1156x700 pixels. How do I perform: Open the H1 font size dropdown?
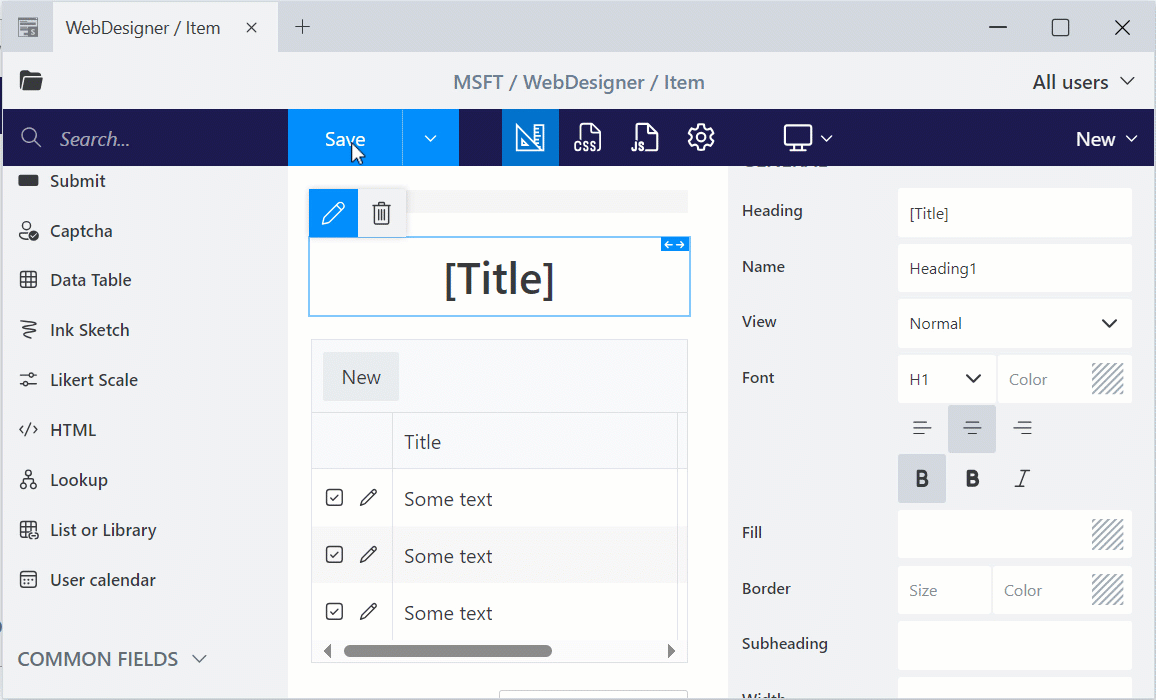click(x=946, y=379)
